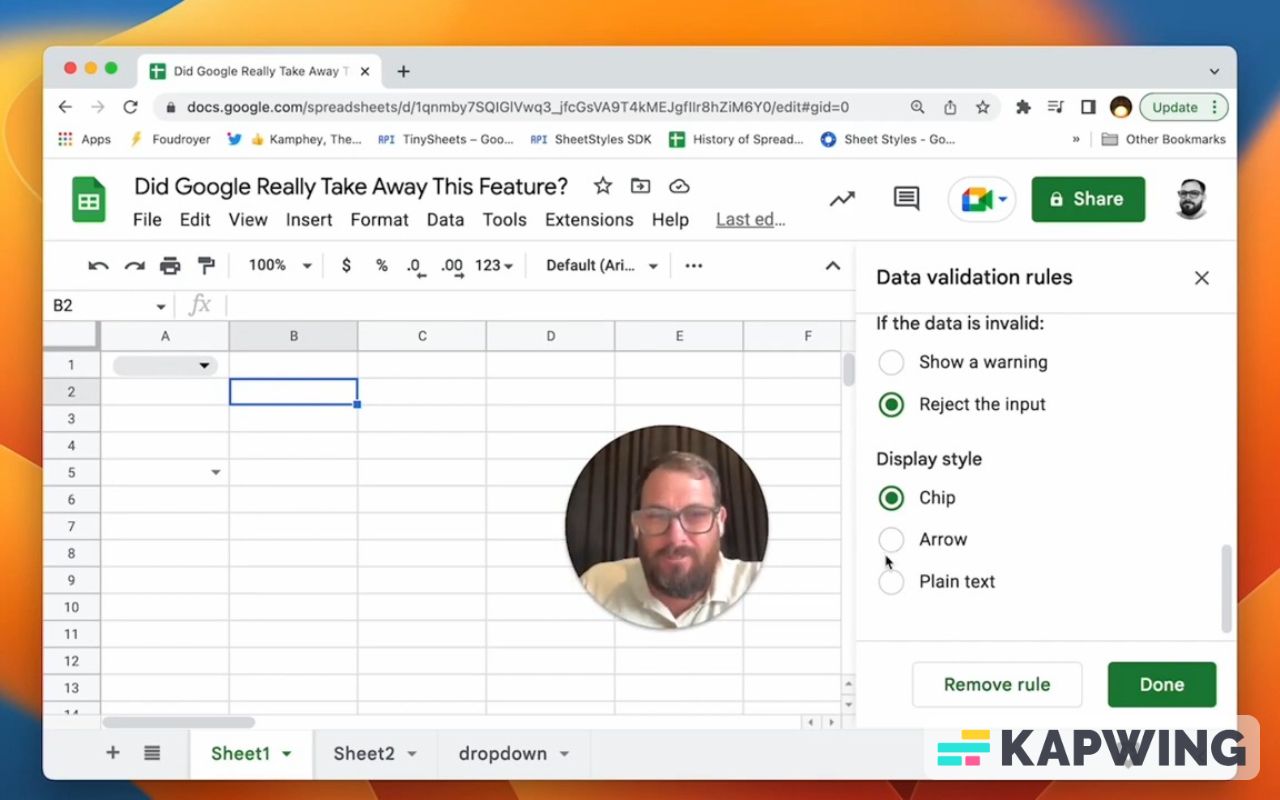
Task: Close the Data validation rules panel
Action: coord(1202,278)
